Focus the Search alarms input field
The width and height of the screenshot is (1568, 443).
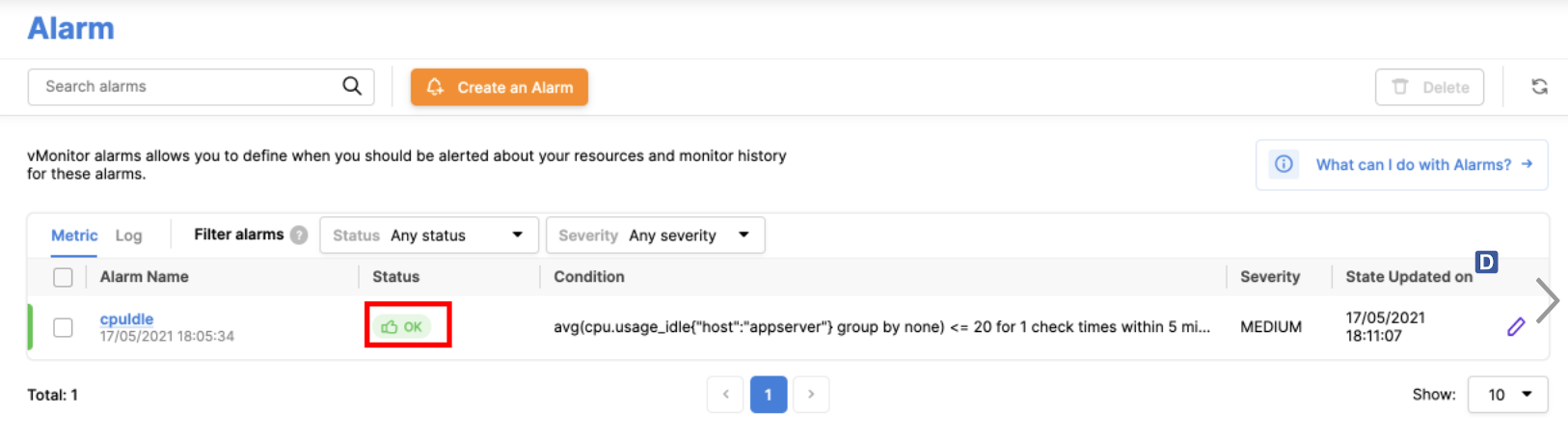pyautogui.click(x=188, y=87)
